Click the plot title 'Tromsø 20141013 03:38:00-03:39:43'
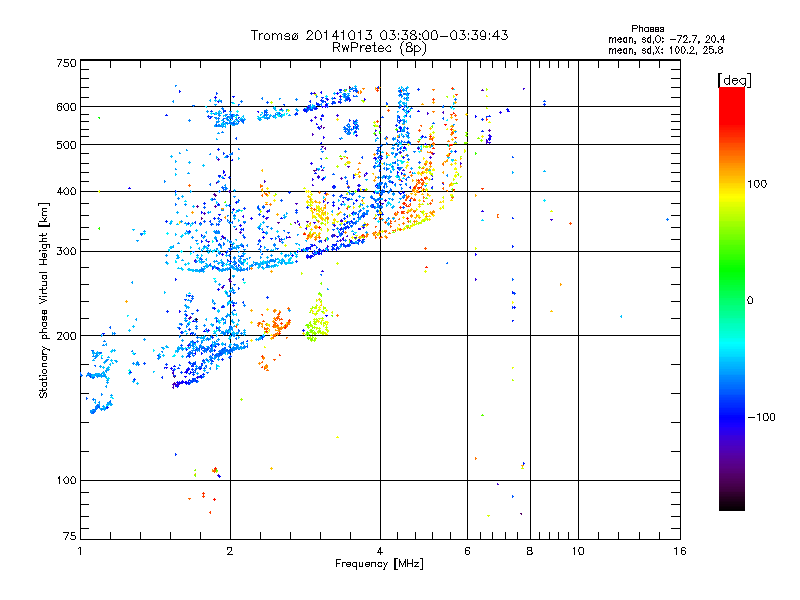Image resolution: width=800 pixels, height=600 pixels. (x=379, y=35)
